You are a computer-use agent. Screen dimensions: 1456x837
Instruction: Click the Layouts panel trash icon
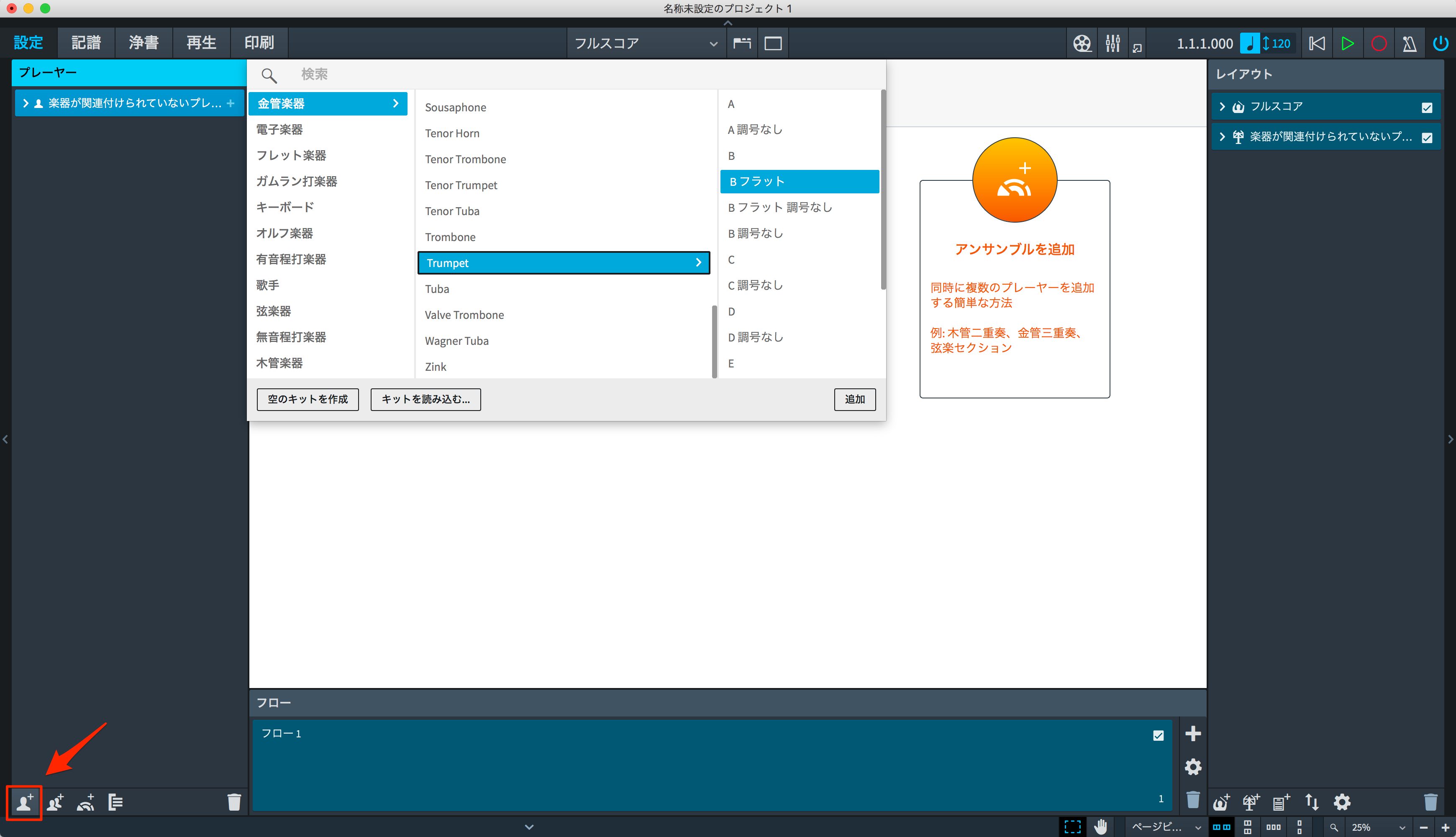click(1430, 802)
